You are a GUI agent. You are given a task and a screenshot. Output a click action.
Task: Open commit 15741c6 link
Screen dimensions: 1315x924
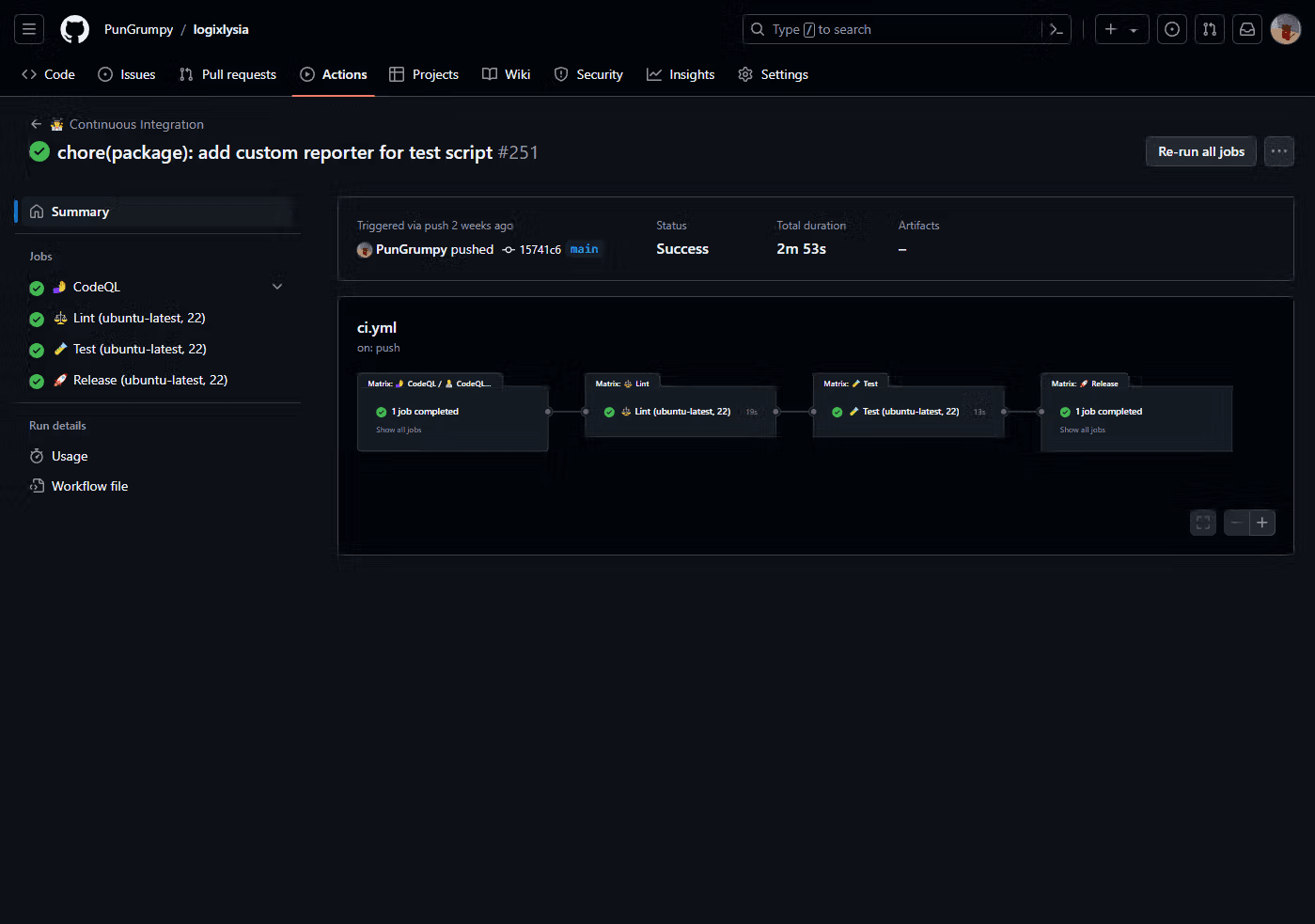[540, 249]
